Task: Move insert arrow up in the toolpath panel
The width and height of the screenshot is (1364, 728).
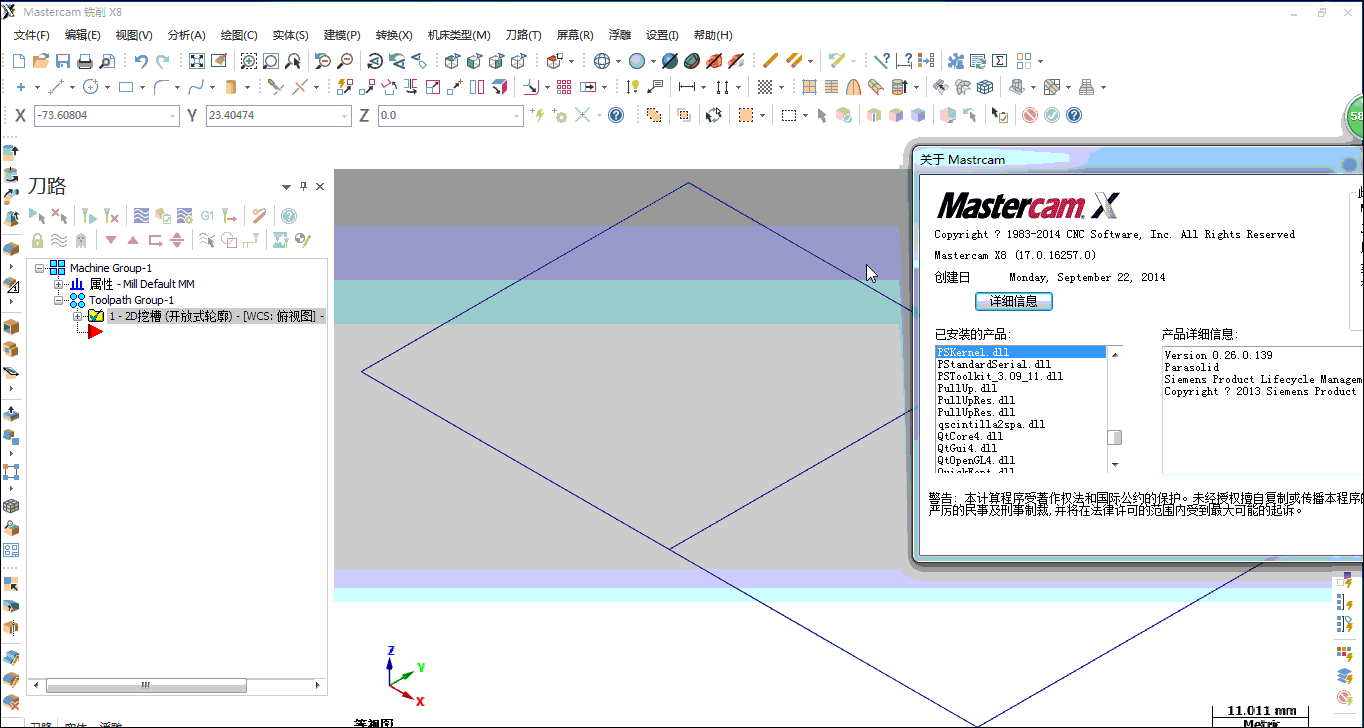Action: (x=133, y=240)
